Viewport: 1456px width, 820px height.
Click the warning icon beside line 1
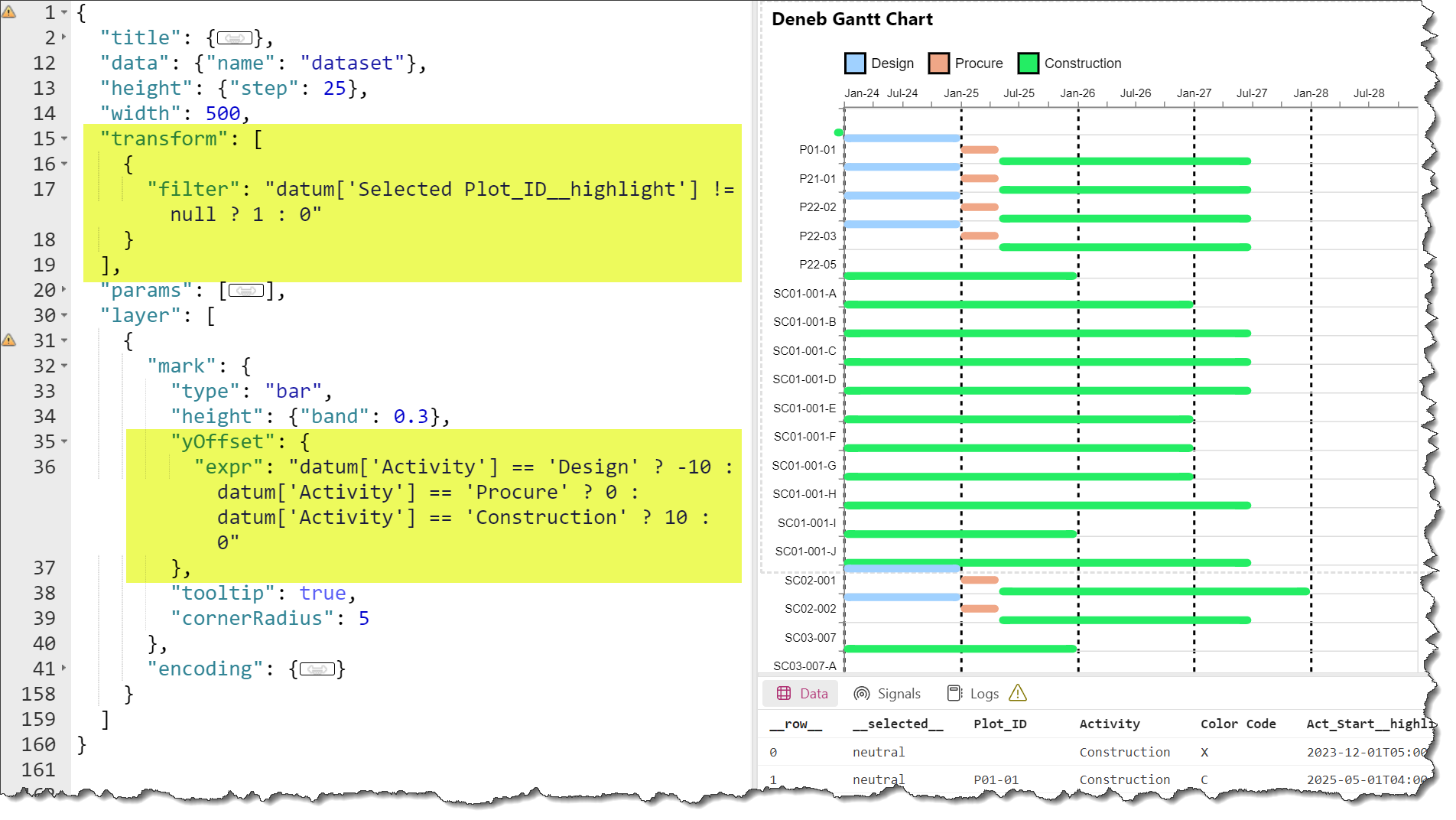click(x=11, y=12)
